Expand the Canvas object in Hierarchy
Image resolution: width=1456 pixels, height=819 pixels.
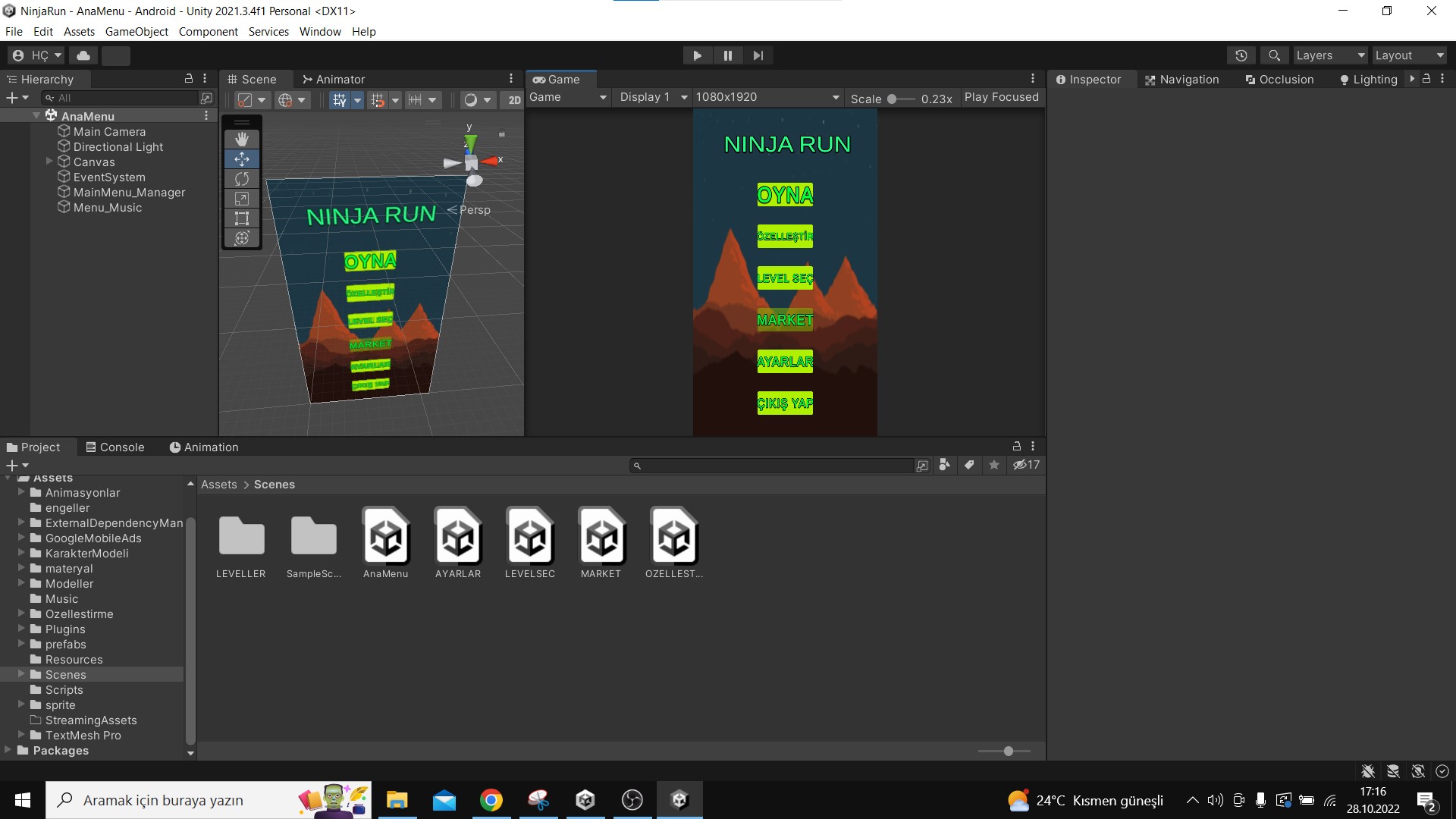click(49, 162)
